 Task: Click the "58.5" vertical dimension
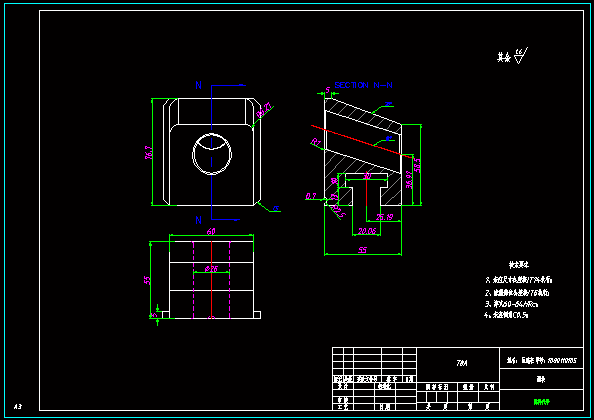[x=417, y=166]
